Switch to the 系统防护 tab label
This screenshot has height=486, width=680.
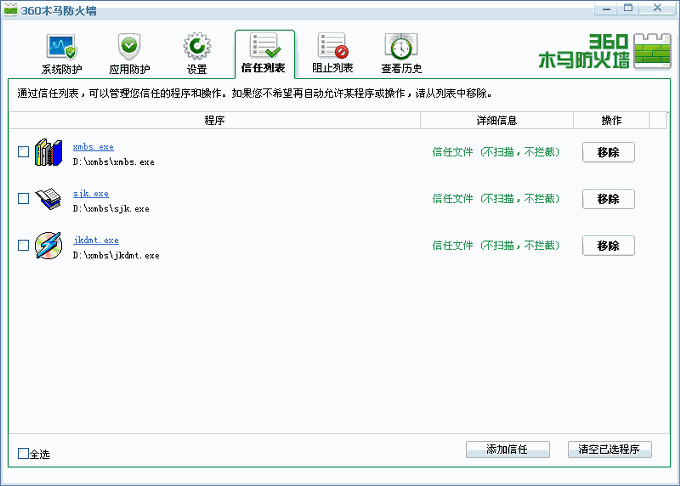62,69
